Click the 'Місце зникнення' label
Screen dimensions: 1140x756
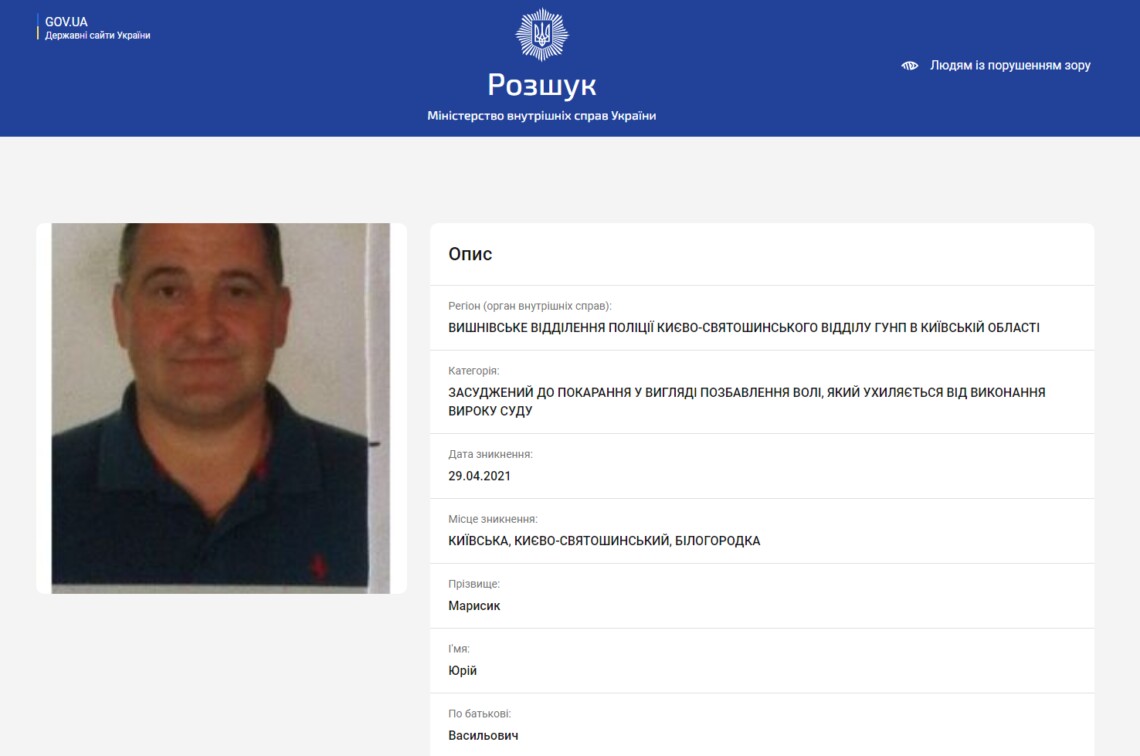492,519
